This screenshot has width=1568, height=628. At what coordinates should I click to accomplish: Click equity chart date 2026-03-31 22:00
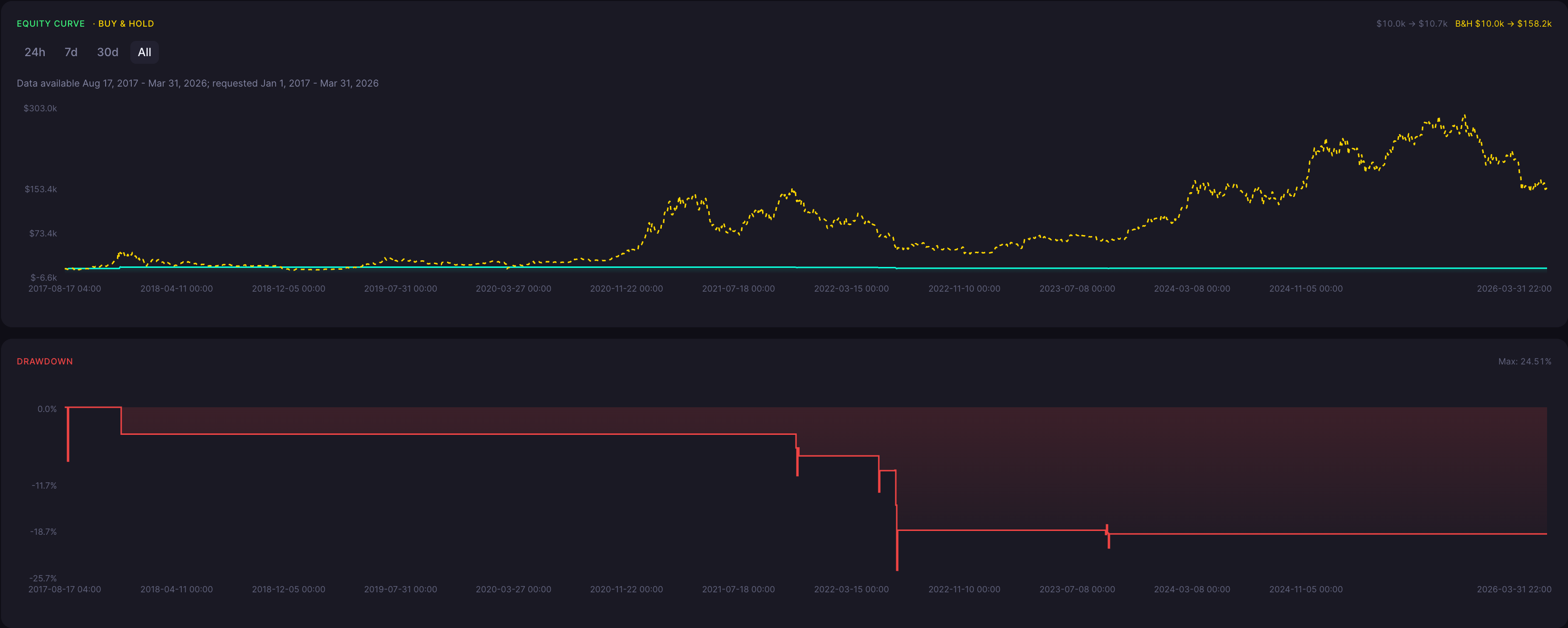pyautogui.click(x=1514, y=288)
